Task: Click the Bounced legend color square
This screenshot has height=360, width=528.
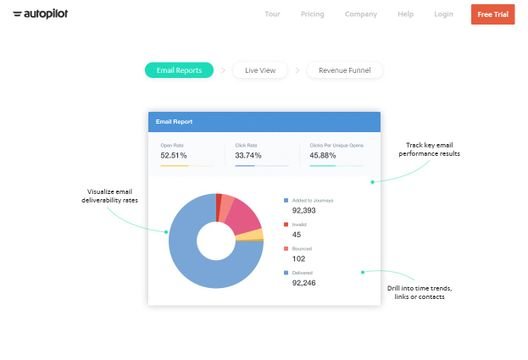Action: 286,249
